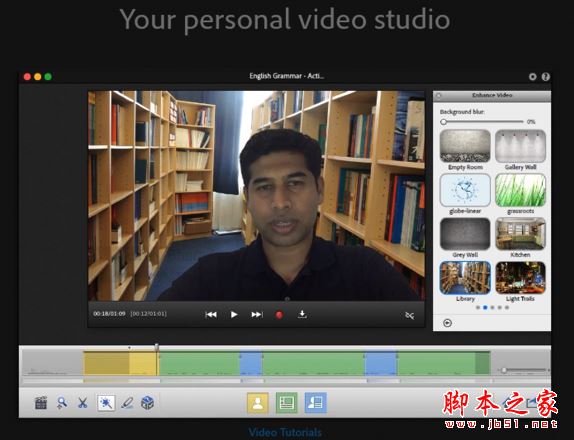Adjust the Background blur slider handle
This screenshot has height=440, width=574.
pyautogui.click(x=444, y=122)
